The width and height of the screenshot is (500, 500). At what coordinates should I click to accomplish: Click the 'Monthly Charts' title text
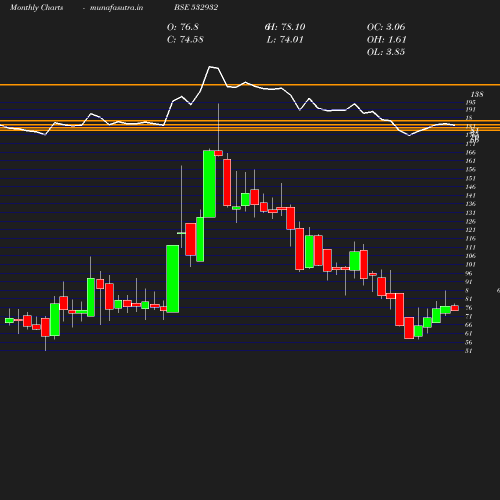(36, 8)
